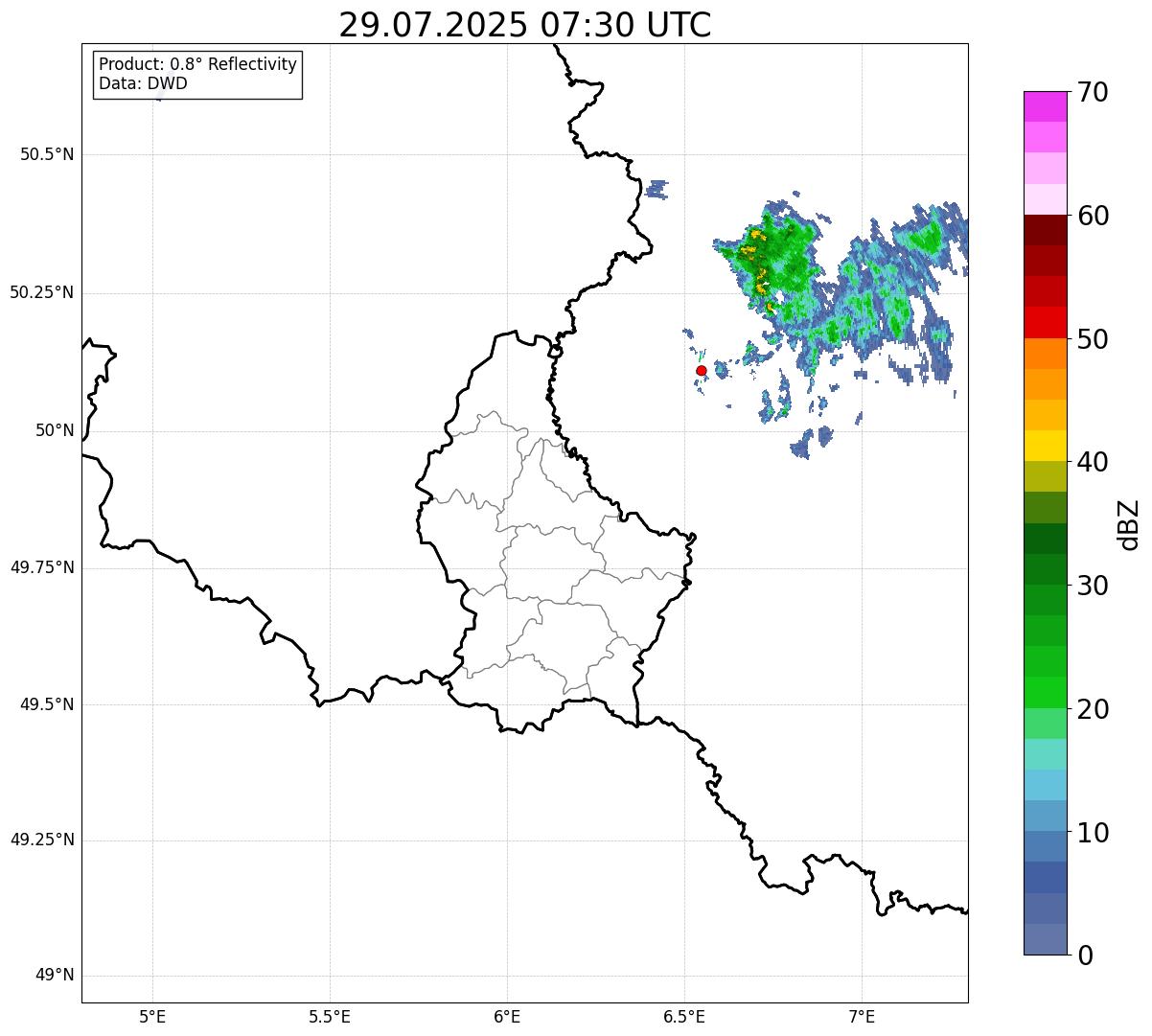This screenshot has width=1152, height=1036.
Task: Click the 49°N latitude label
Action: pos(55,976)
